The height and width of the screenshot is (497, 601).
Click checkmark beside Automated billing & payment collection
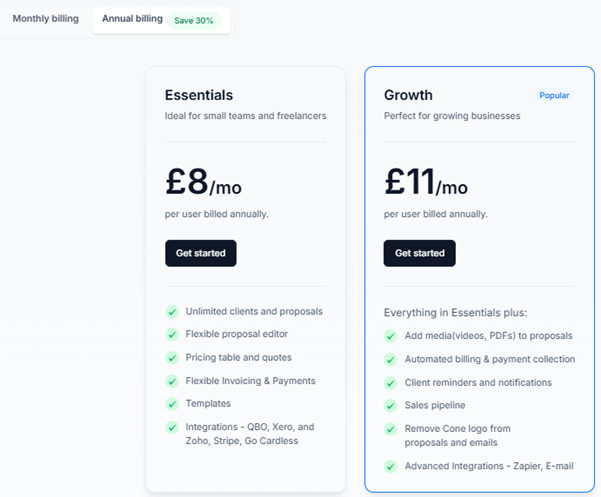(391, 359)
